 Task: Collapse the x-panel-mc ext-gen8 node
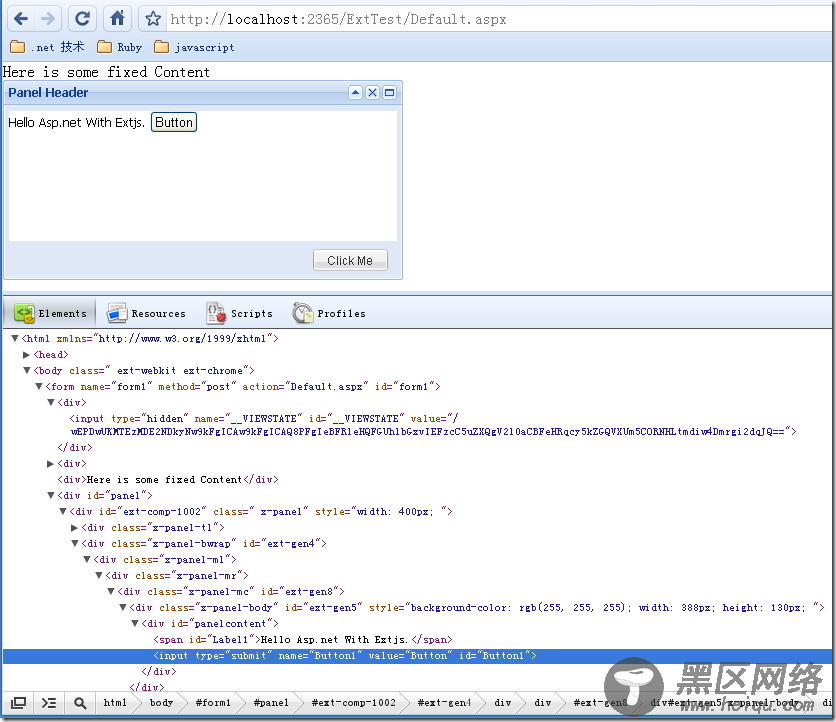pyautogui.click(x=111, y=591)
